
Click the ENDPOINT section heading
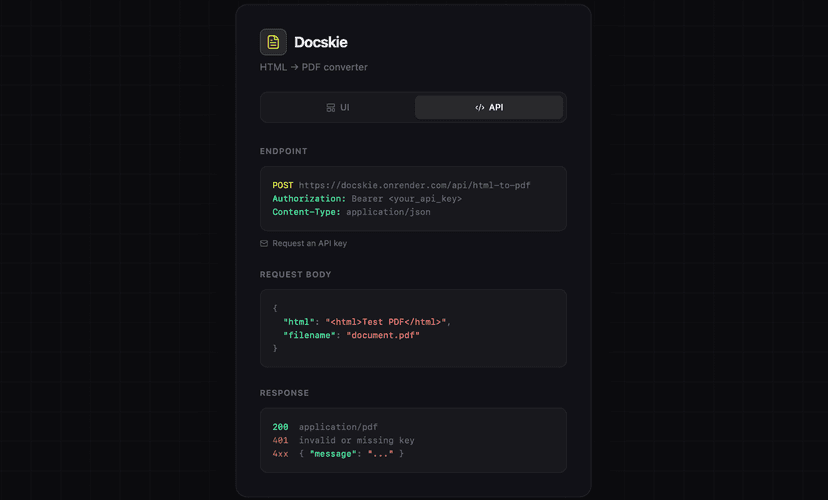[x=284, y=151]
